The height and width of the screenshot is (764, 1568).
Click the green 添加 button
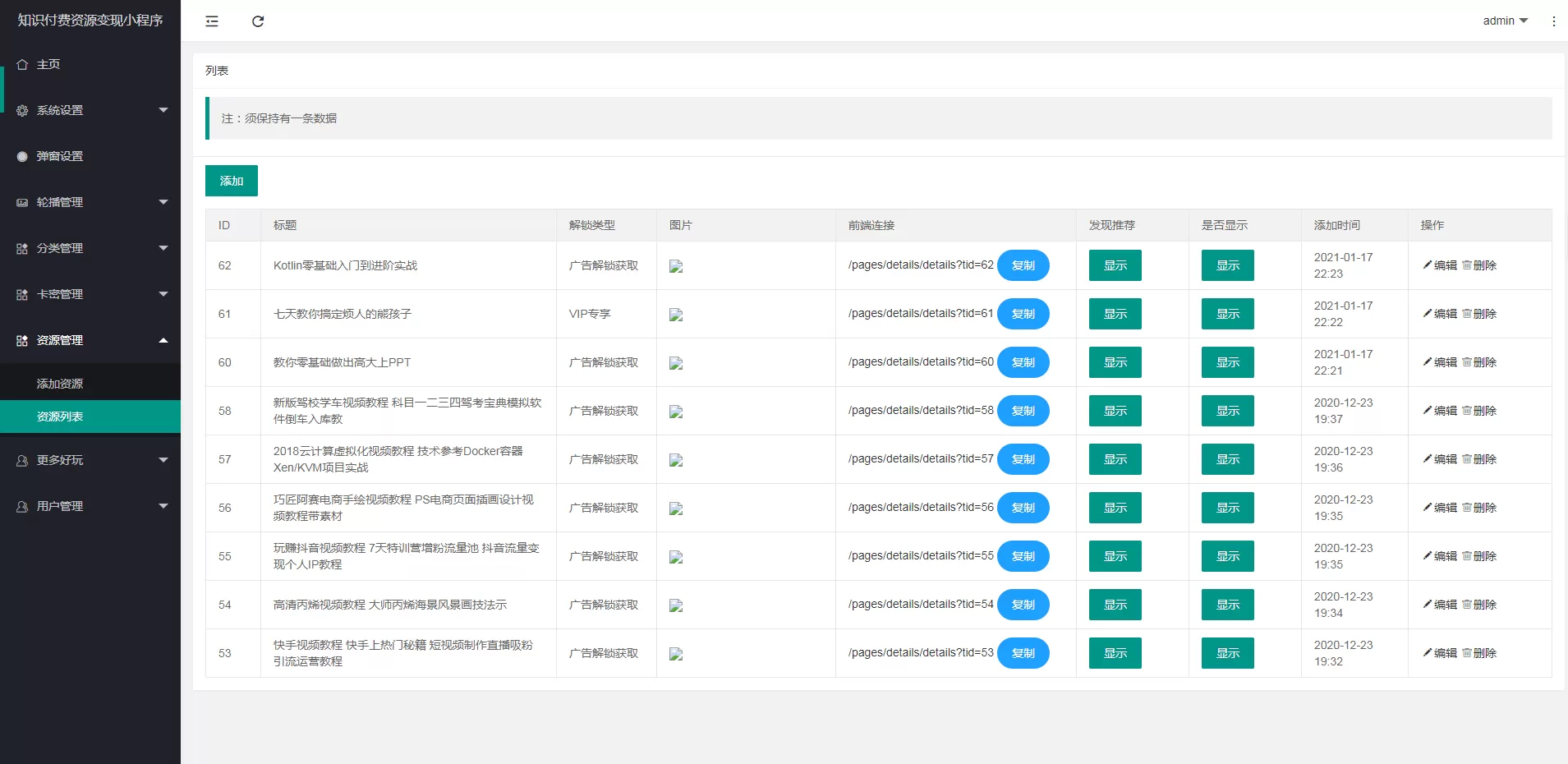click(232, 181)
